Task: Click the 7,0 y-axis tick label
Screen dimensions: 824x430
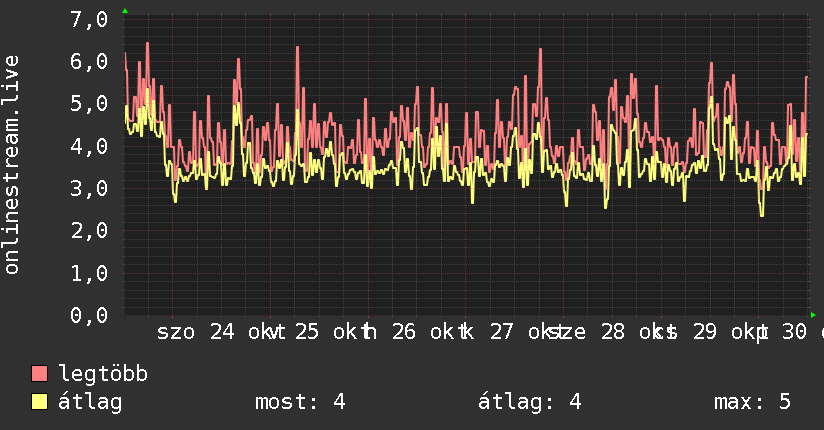Action: coord(89,19)
